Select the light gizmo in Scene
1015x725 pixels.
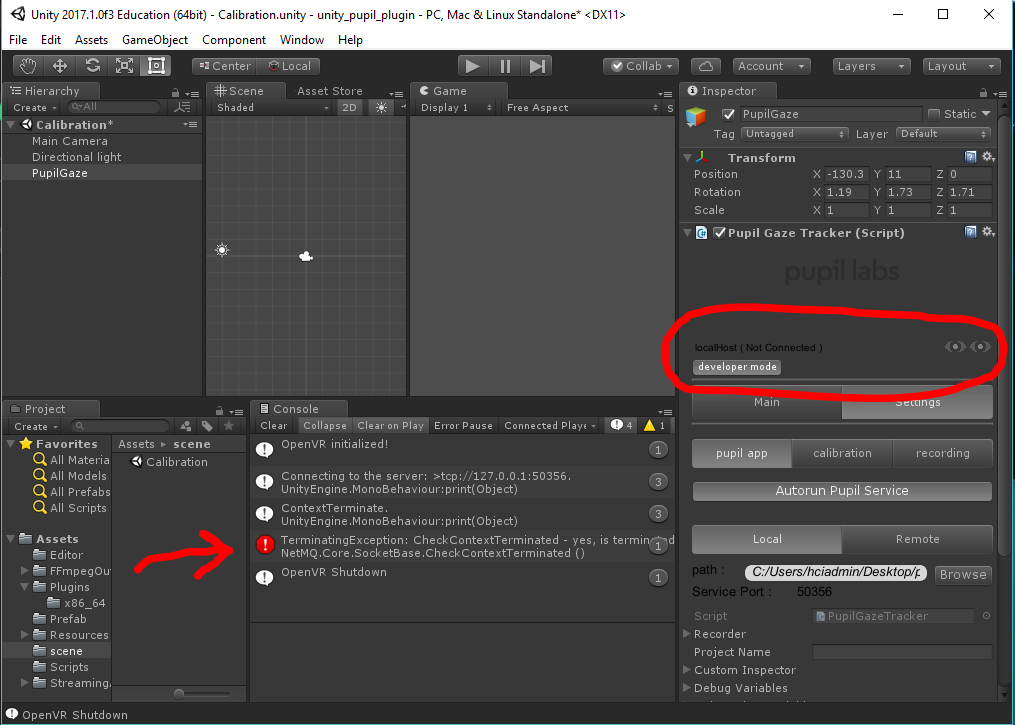pyautogui.click(x=222, y=250)
